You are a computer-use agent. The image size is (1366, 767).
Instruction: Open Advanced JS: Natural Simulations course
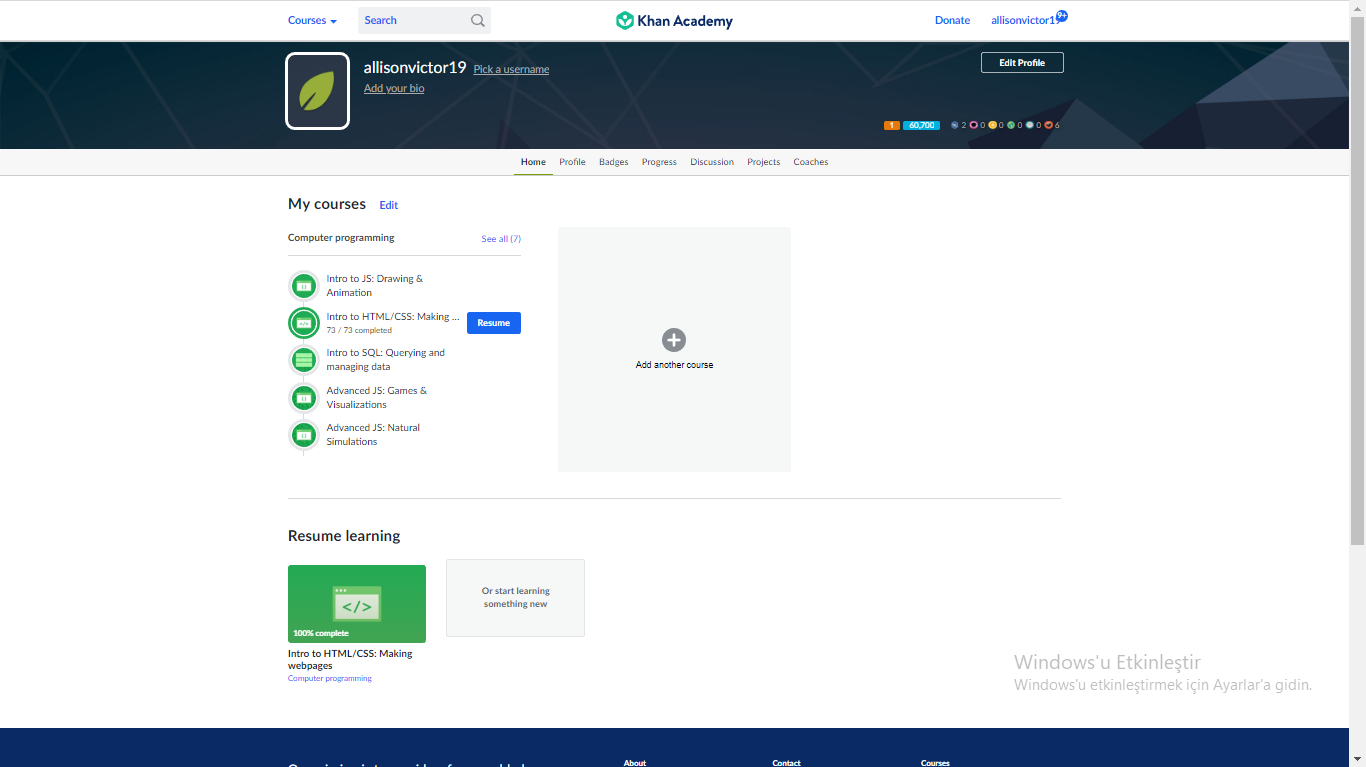point(373,435)
